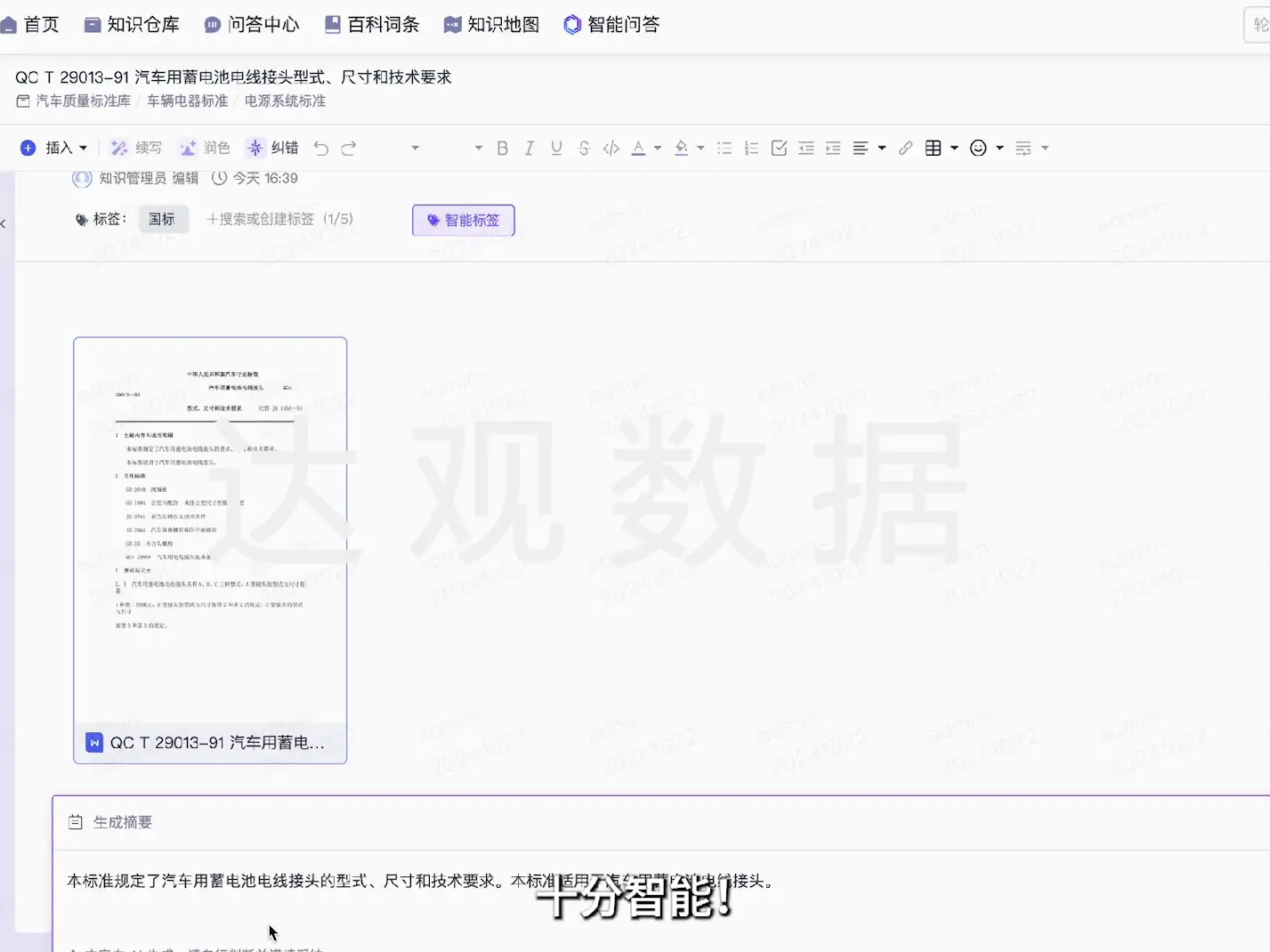Viewport: 1270px width, 952px height.
Task: Open the 插入 insert dropdown
Action: 59,147
